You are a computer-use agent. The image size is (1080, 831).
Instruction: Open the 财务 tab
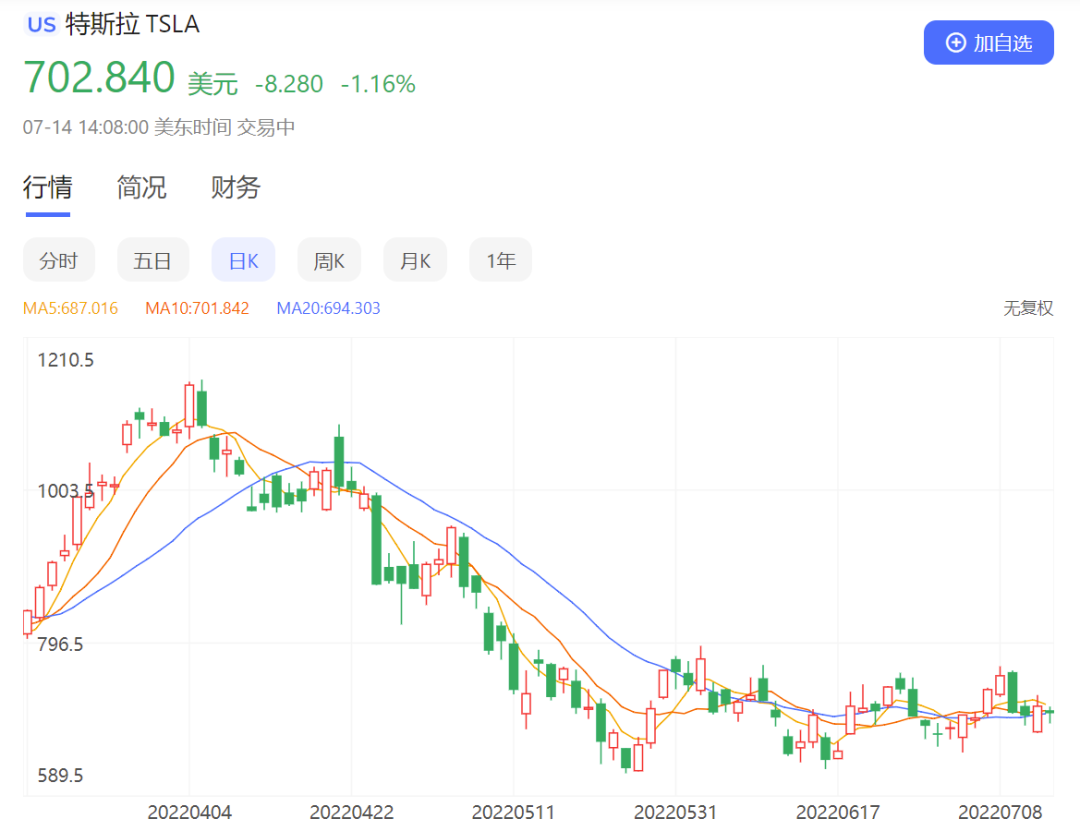tap(235, 187)
